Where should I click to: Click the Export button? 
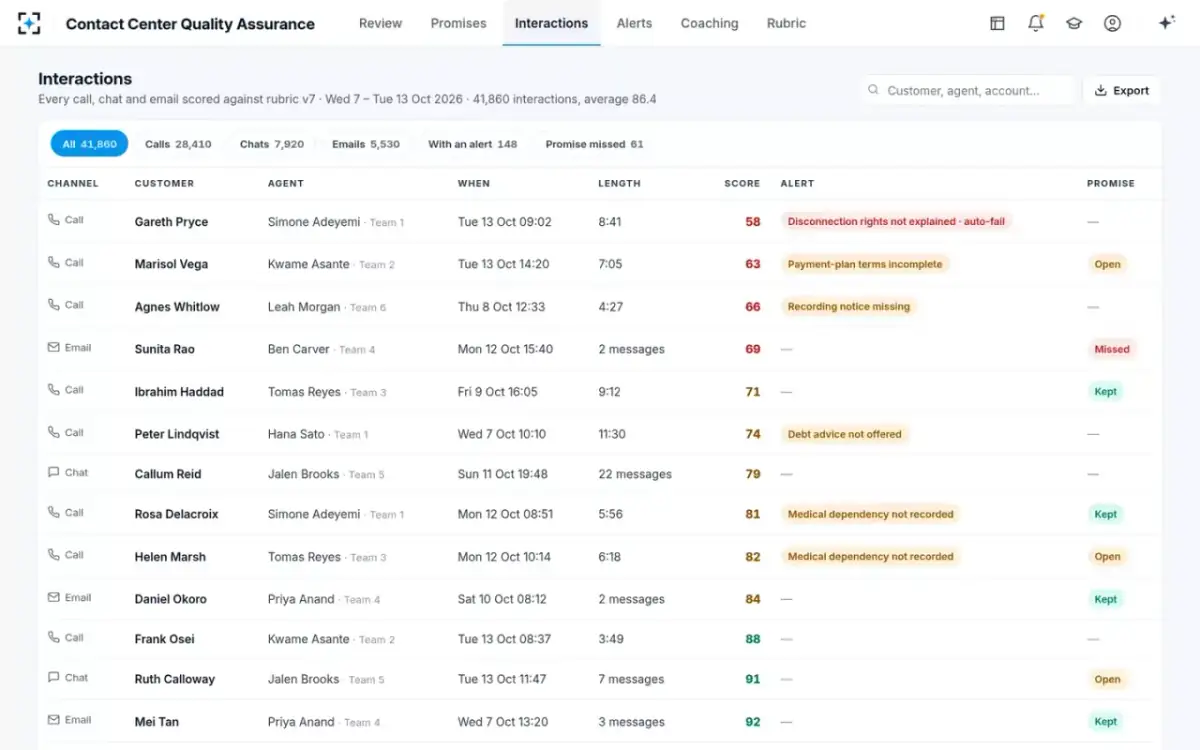[x=1121, y=90]
